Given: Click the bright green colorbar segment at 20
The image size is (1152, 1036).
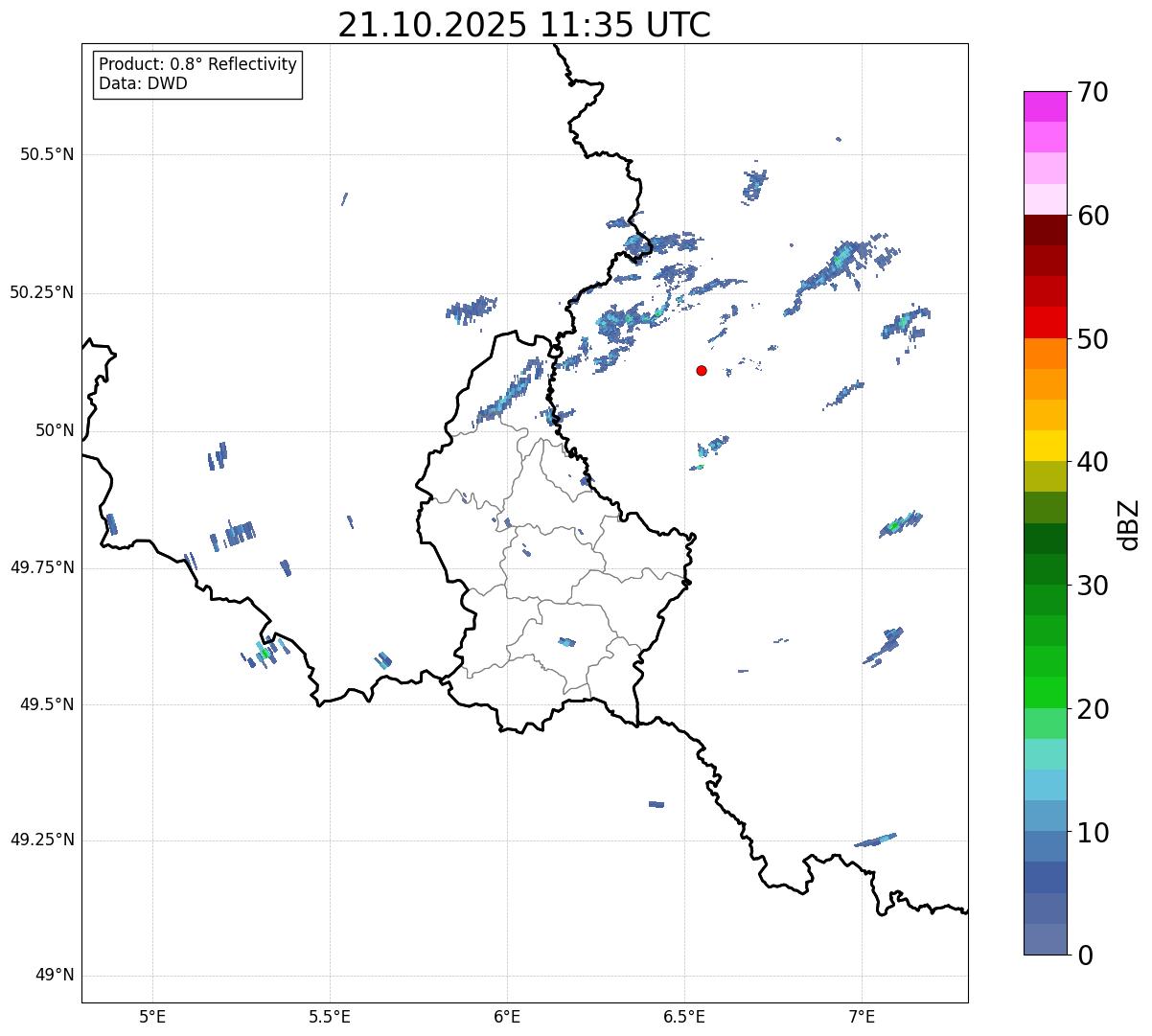Looking at the screenshot, I should [1045, 693].
